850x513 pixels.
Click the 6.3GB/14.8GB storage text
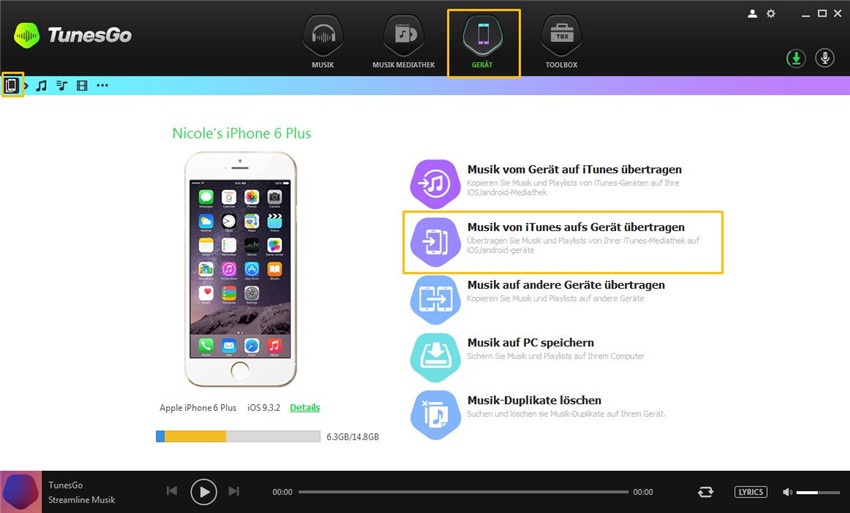(352, 437)
